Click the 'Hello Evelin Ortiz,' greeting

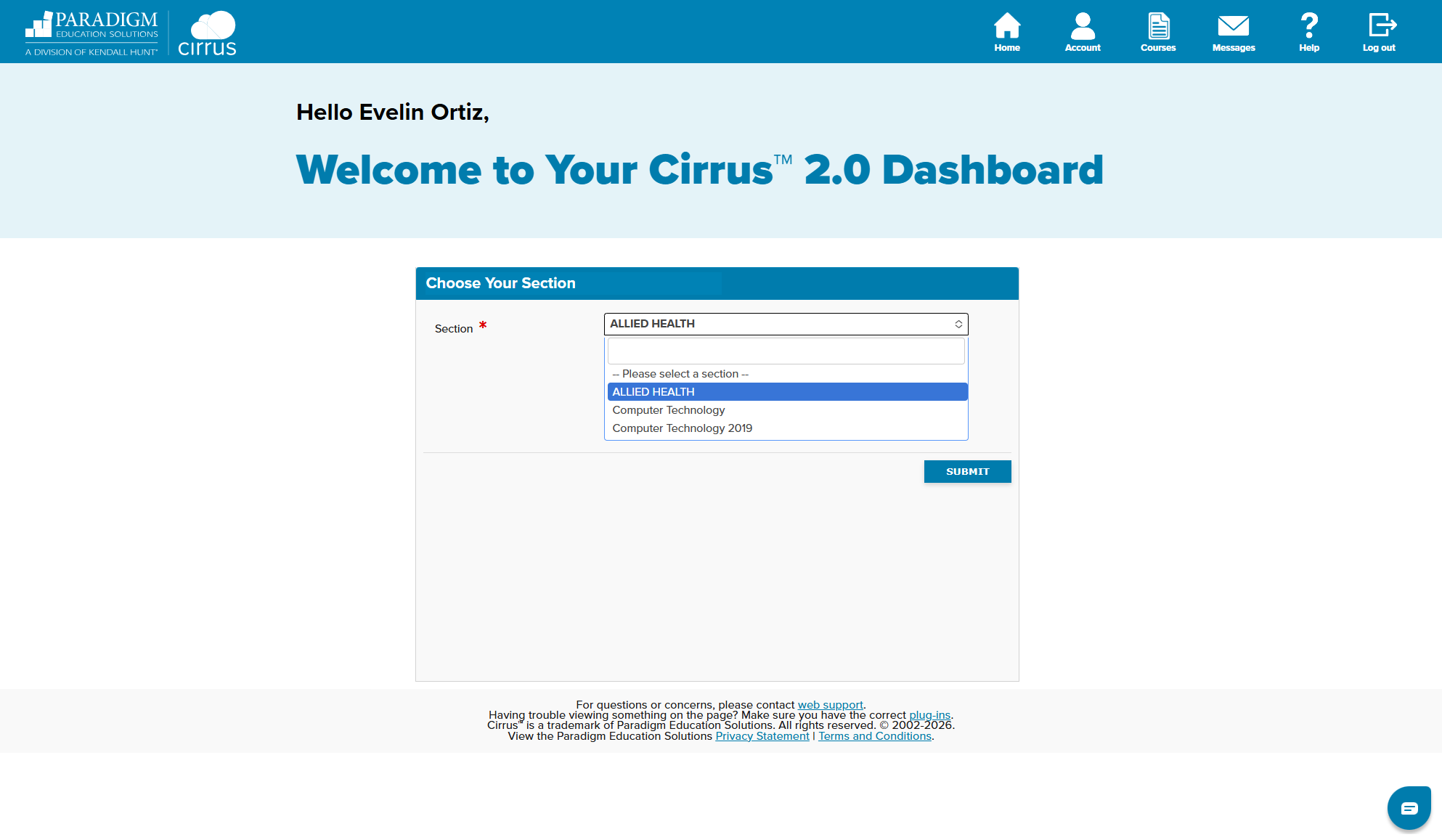[393, 113]
